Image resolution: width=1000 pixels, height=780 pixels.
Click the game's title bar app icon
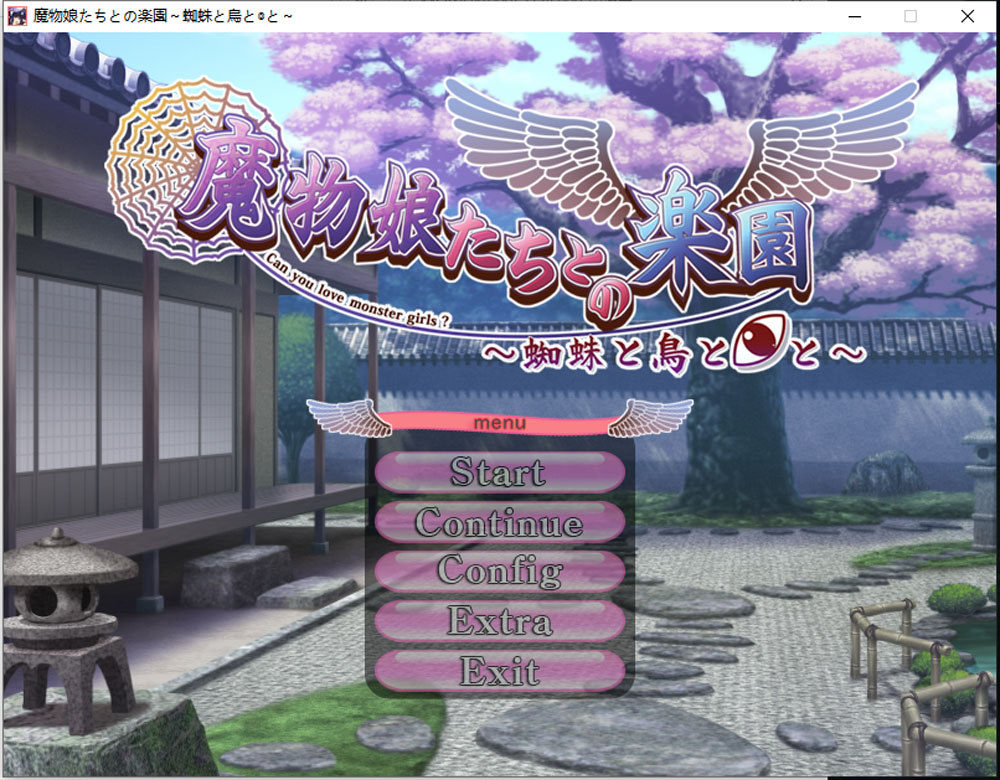tap(17, 16)
